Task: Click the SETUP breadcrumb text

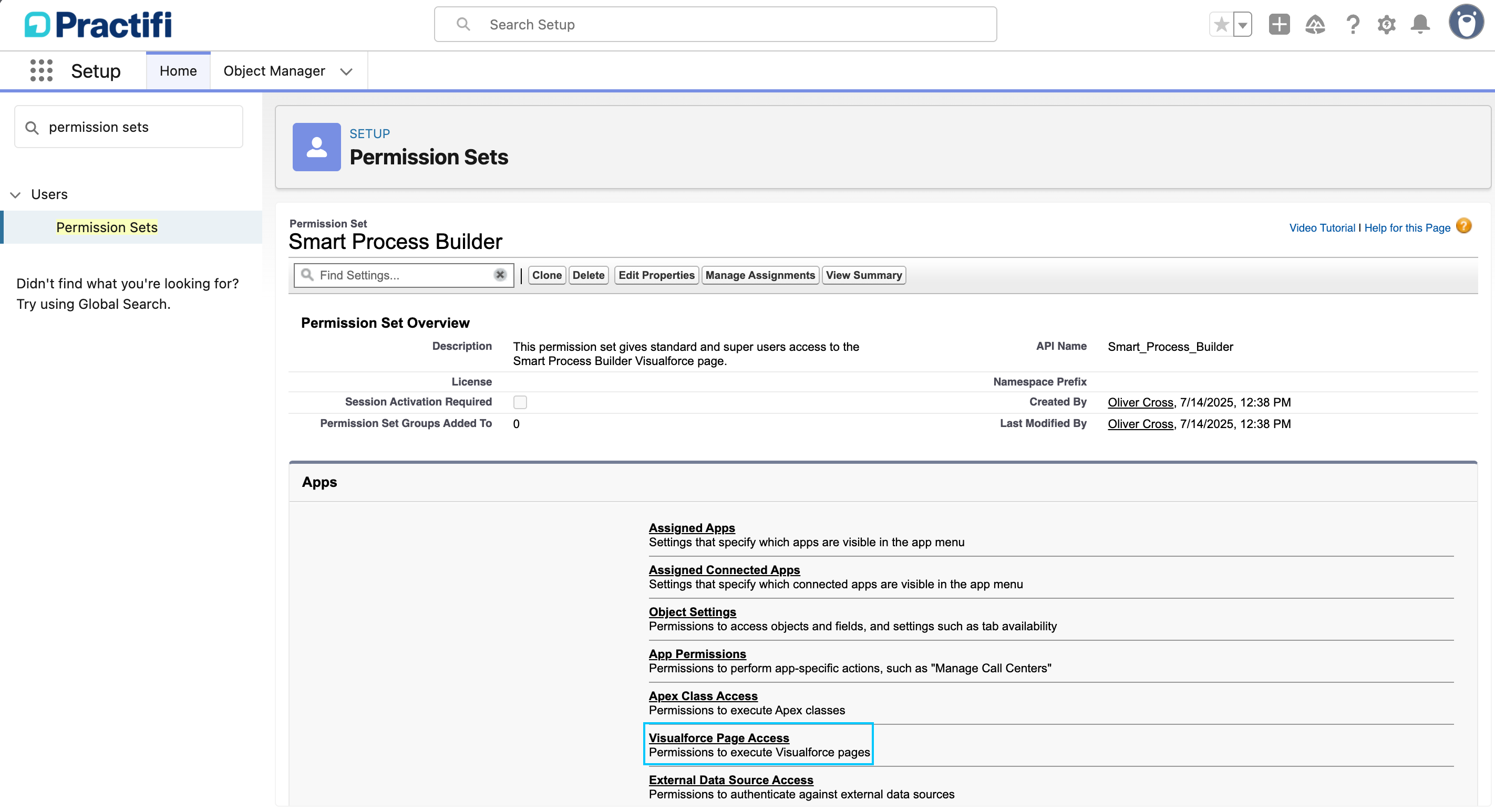Action: 370,133
